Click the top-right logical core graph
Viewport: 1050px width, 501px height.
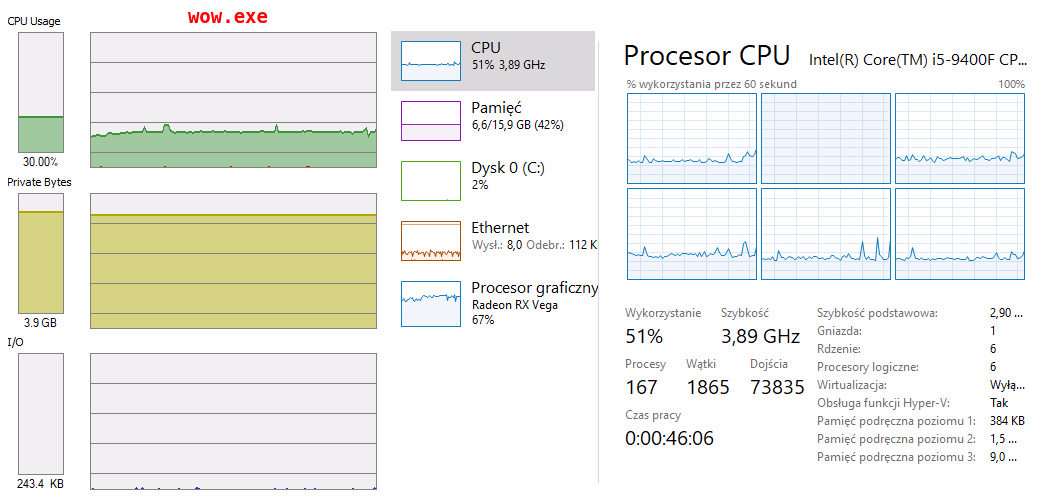[959, 138]
